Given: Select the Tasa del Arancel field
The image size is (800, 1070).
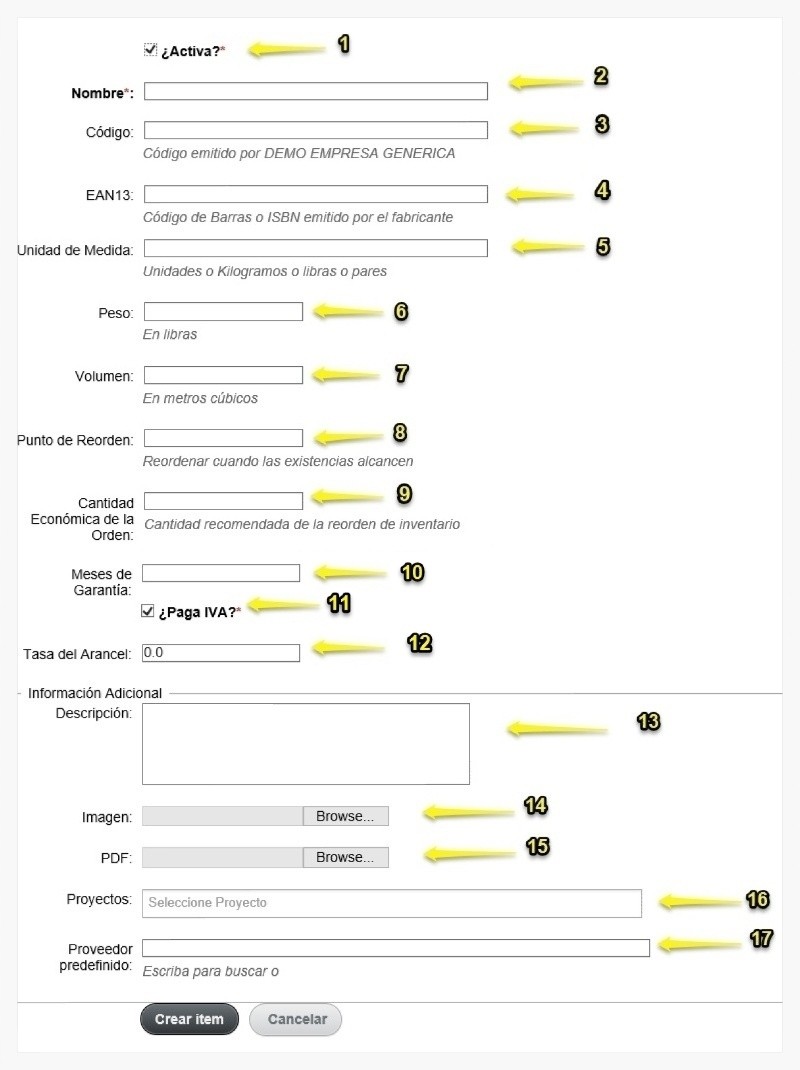Looking at the screenshot, I should point(220,653).
